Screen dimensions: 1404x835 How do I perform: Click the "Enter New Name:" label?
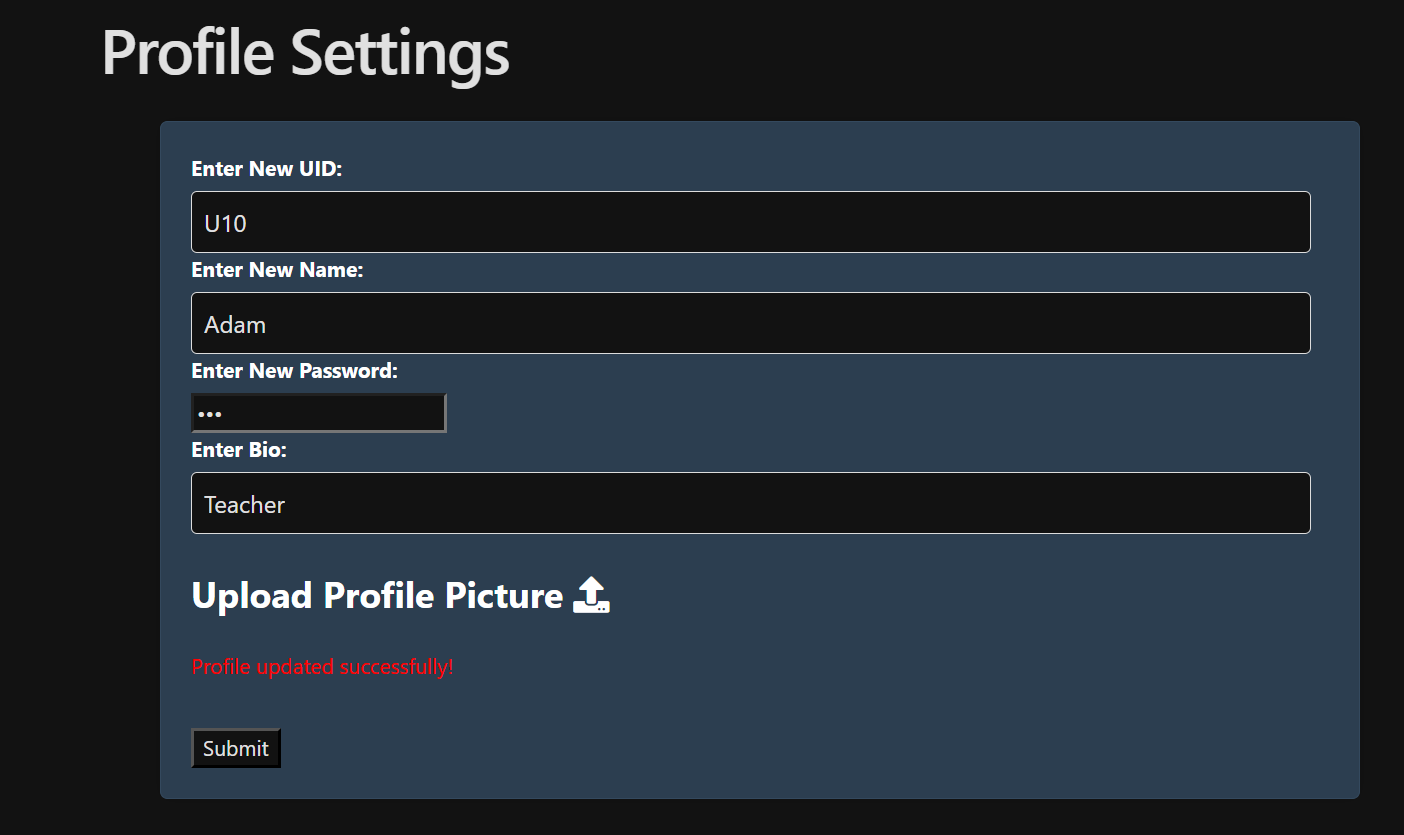277,270
